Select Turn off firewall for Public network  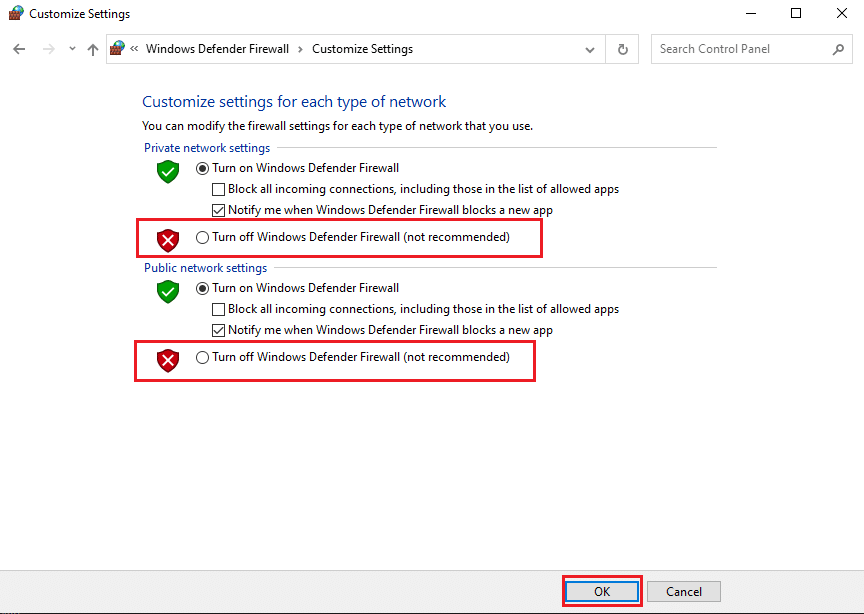coord(203,358)
